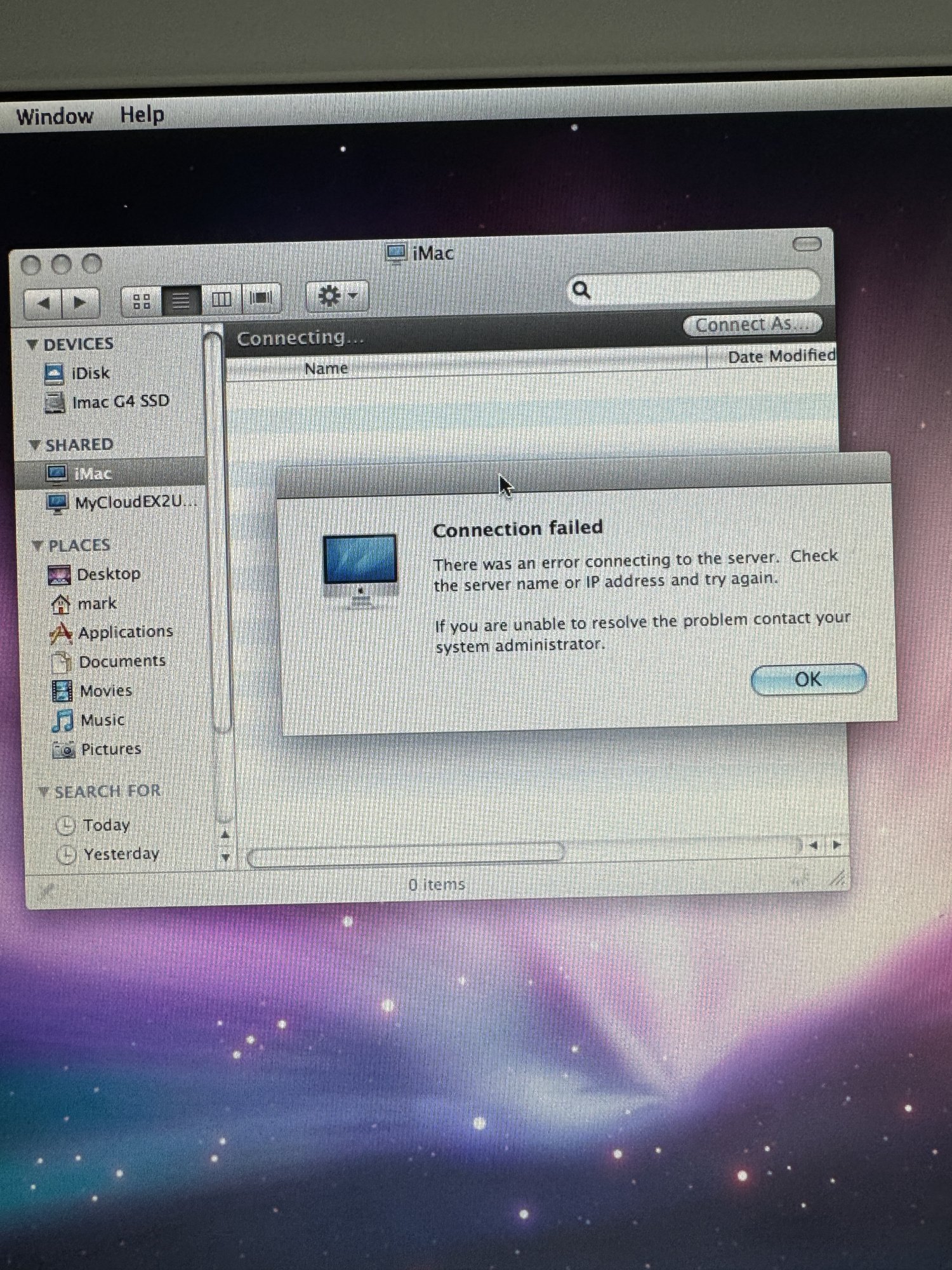Select iMac under Shared
The image size is (952, 1270).
coord(110,473)
